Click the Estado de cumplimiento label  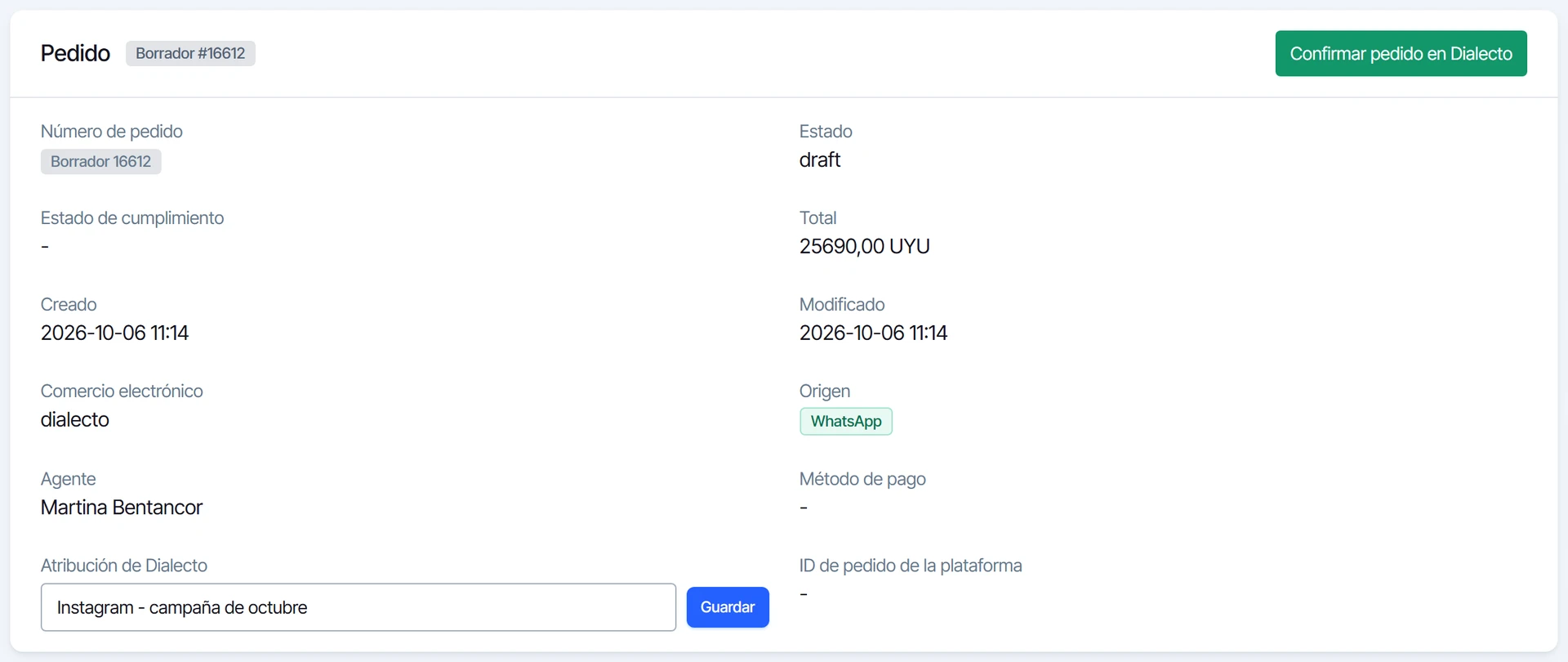132,218
